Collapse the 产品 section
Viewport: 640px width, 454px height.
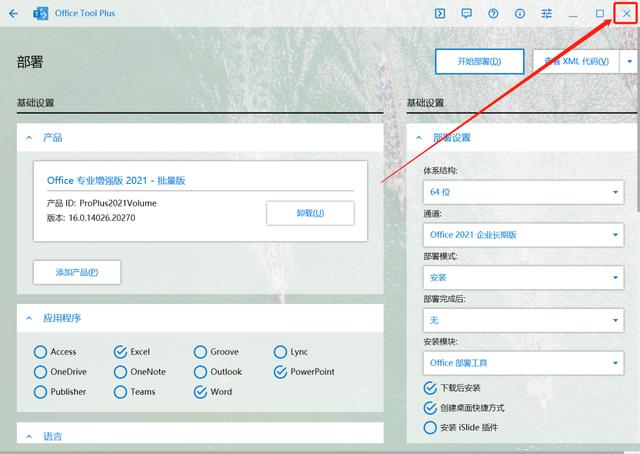tap(29, 138)
